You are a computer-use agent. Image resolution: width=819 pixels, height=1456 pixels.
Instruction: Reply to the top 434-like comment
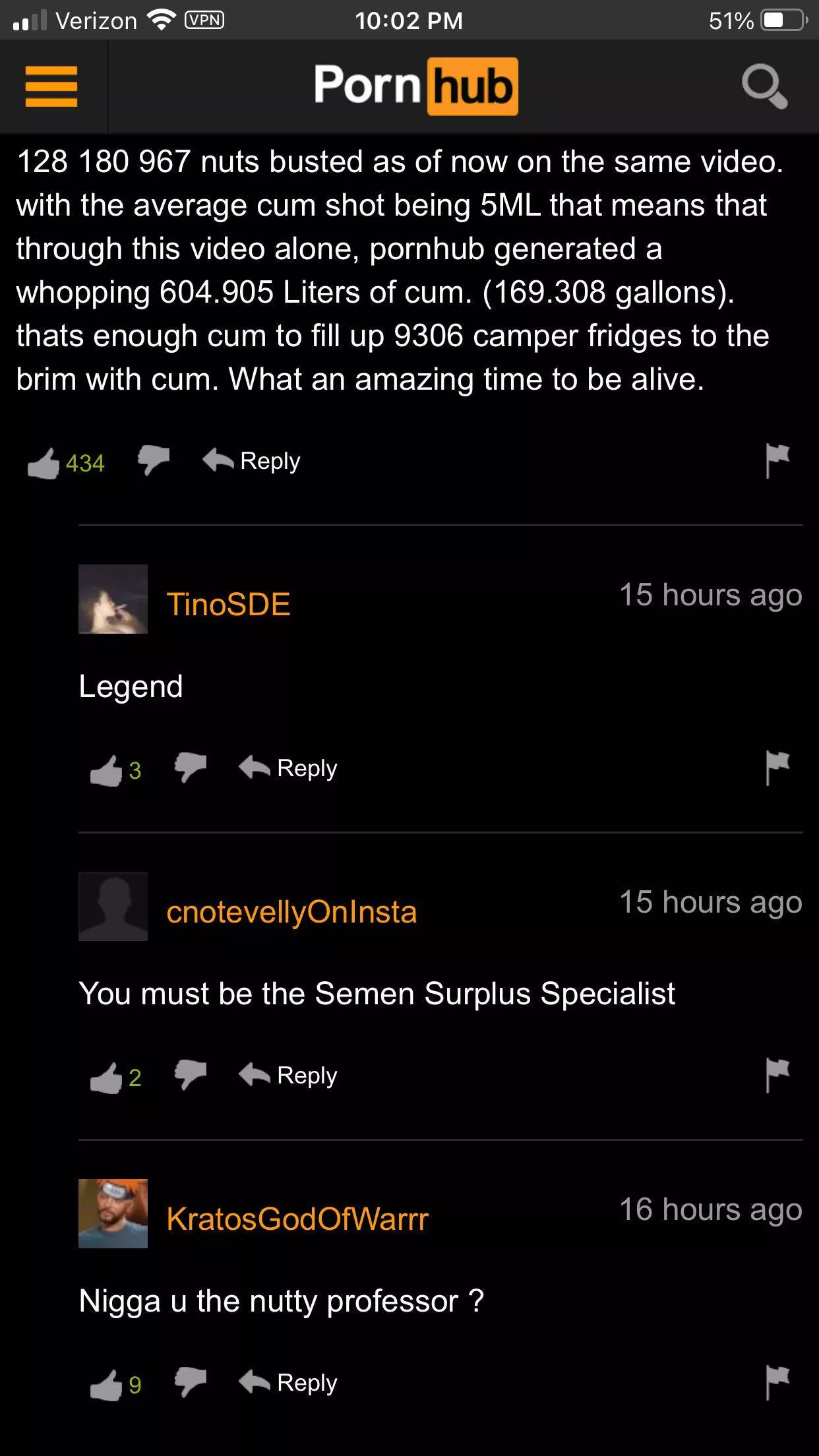(x=251, y=460)
